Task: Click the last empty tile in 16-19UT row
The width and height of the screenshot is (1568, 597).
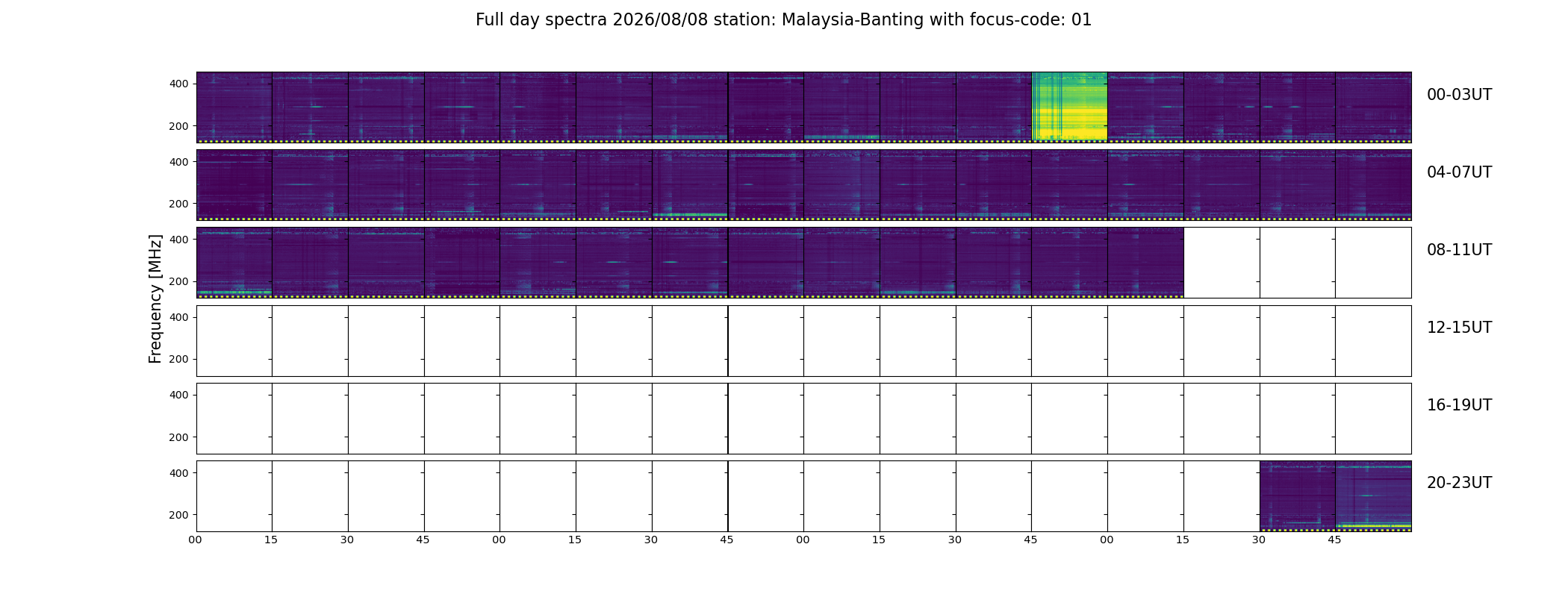Action: [x=1373, y=419]
